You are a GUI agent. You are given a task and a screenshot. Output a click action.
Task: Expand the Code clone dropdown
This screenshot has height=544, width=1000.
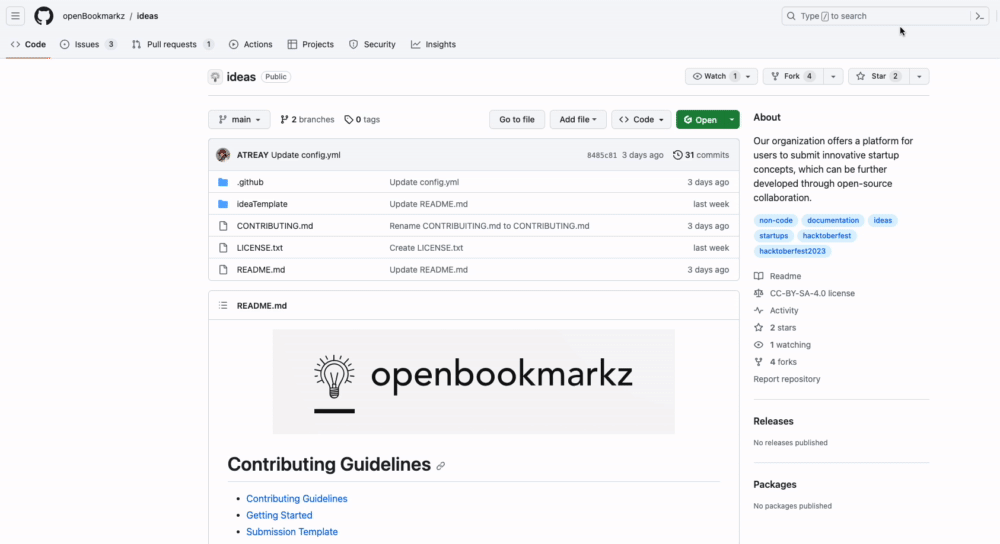(x=641, y=119)
